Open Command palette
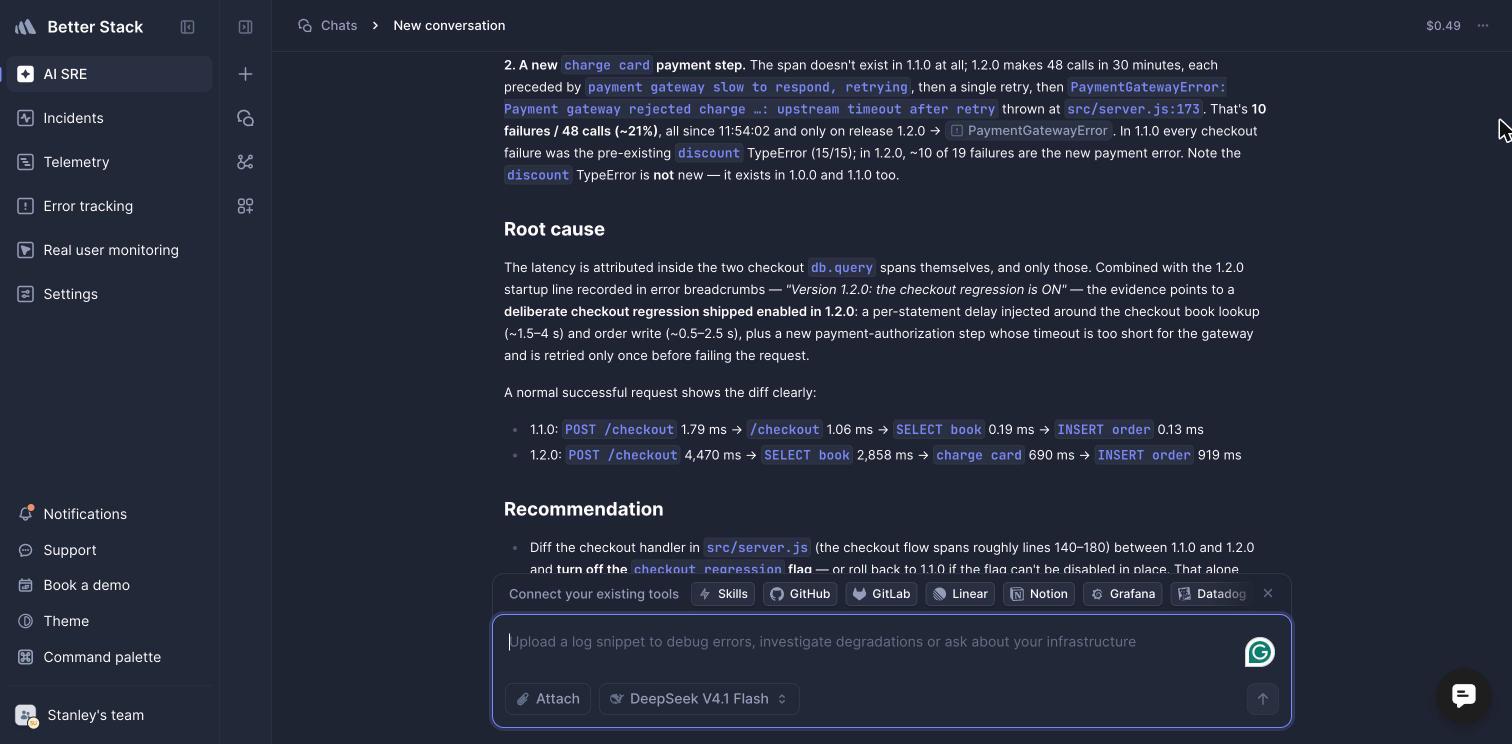Image resolution: width=1512 pixels, height=744 pixels. pyautogui.click(x=109, y=657)
